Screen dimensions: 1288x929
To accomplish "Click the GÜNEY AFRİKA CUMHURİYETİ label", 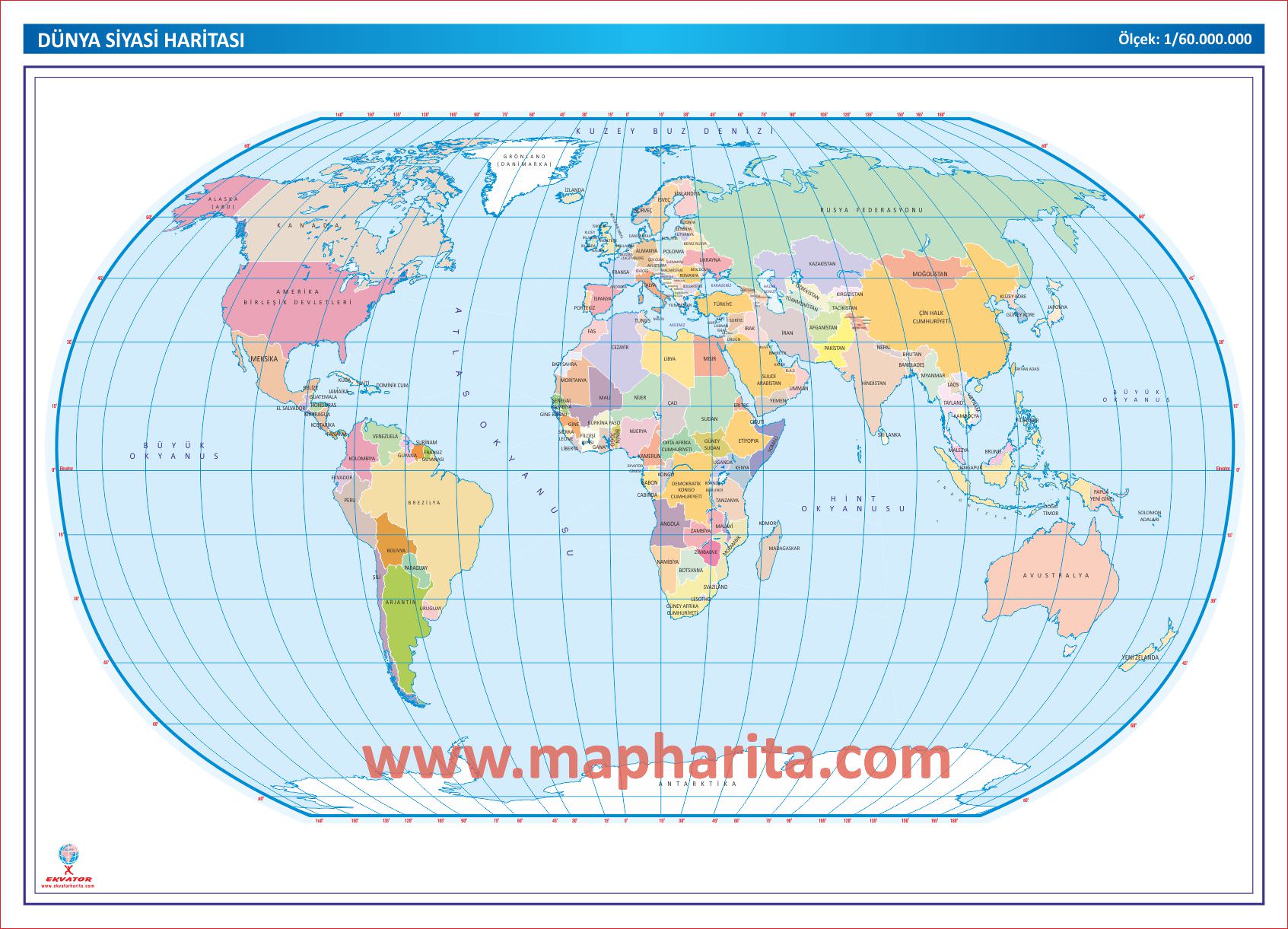I will (682, 609).
